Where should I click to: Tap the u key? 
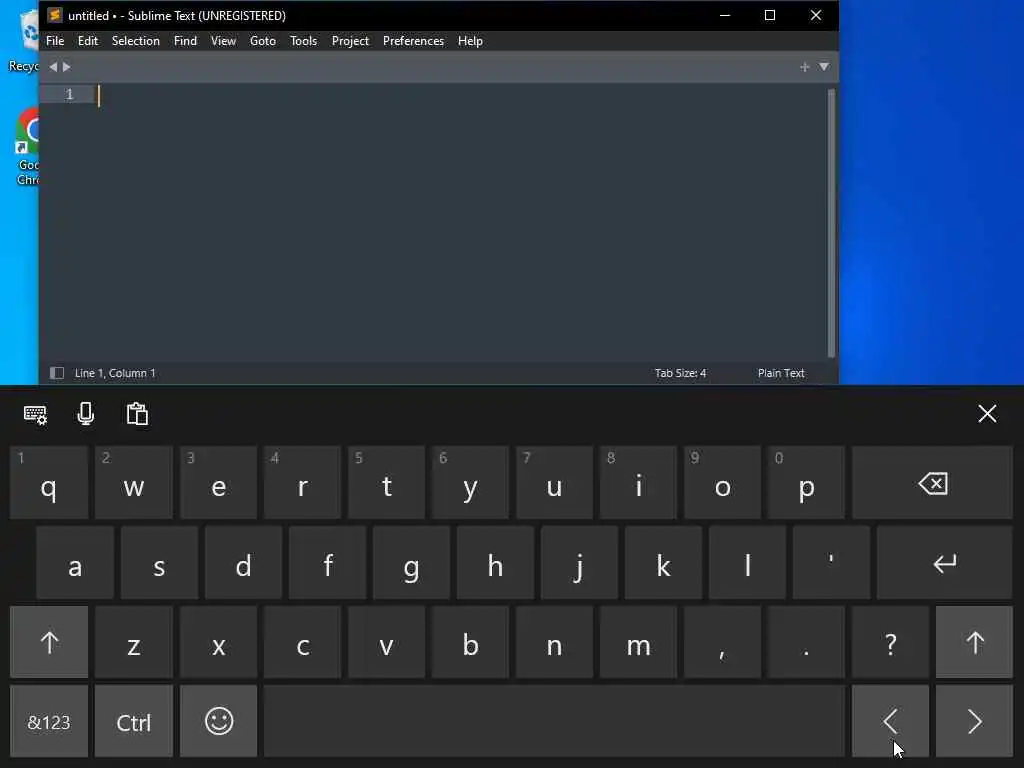coord(554,483)
